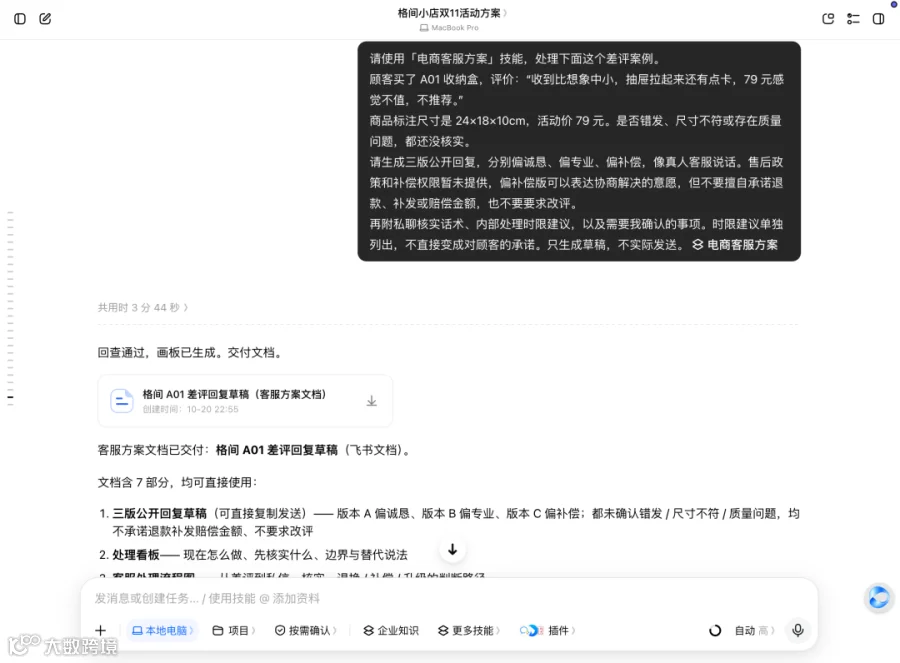The image size is (900, 663).
Task: Open the top-right share panel icon
Action: tap(828, 19)
